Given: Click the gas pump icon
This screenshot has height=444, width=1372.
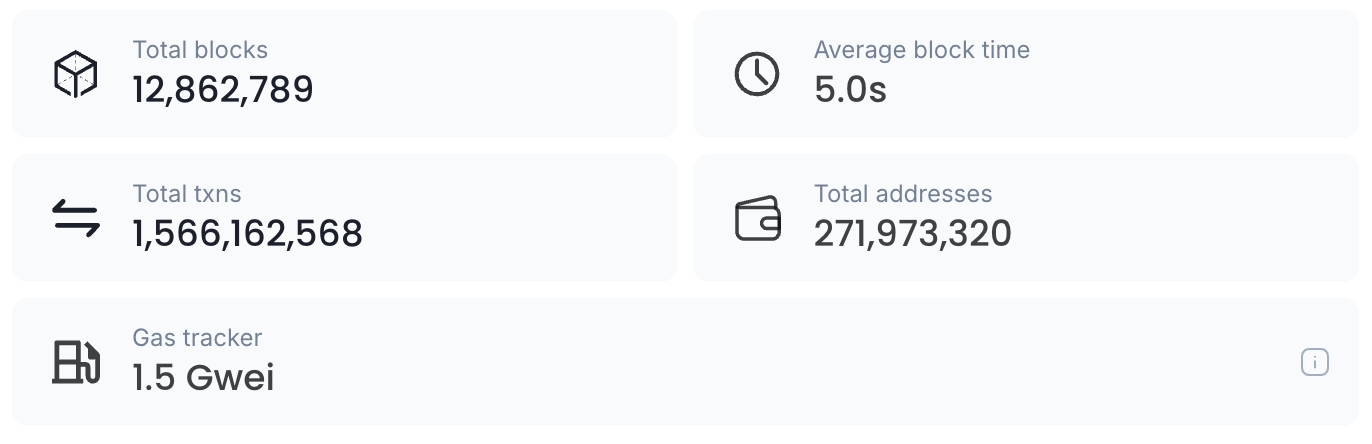Looking at the screenshot, I should point(76,362).
